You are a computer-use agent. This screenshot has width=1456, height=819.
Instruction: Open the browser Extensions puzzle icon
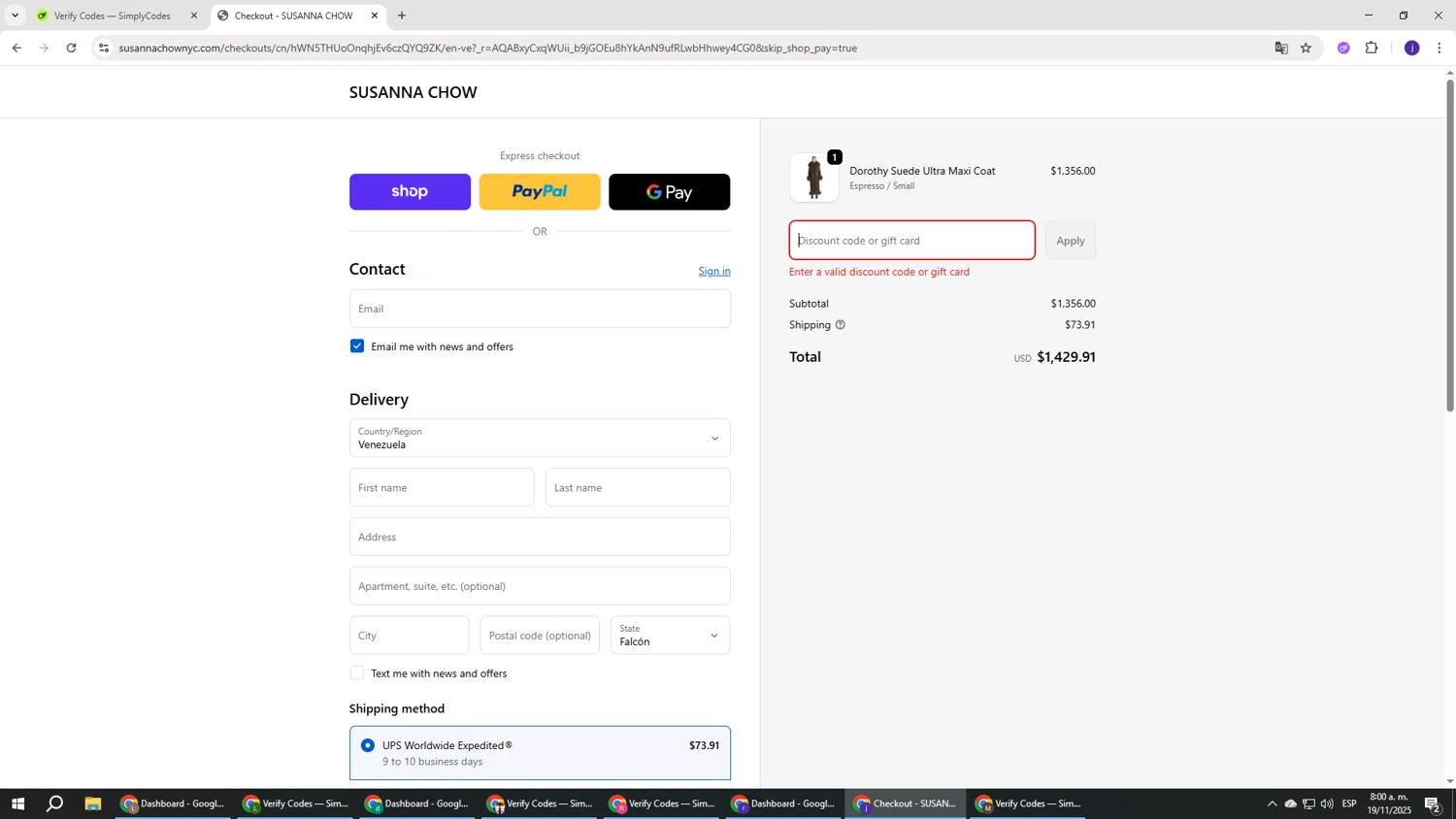(1372, 48)
